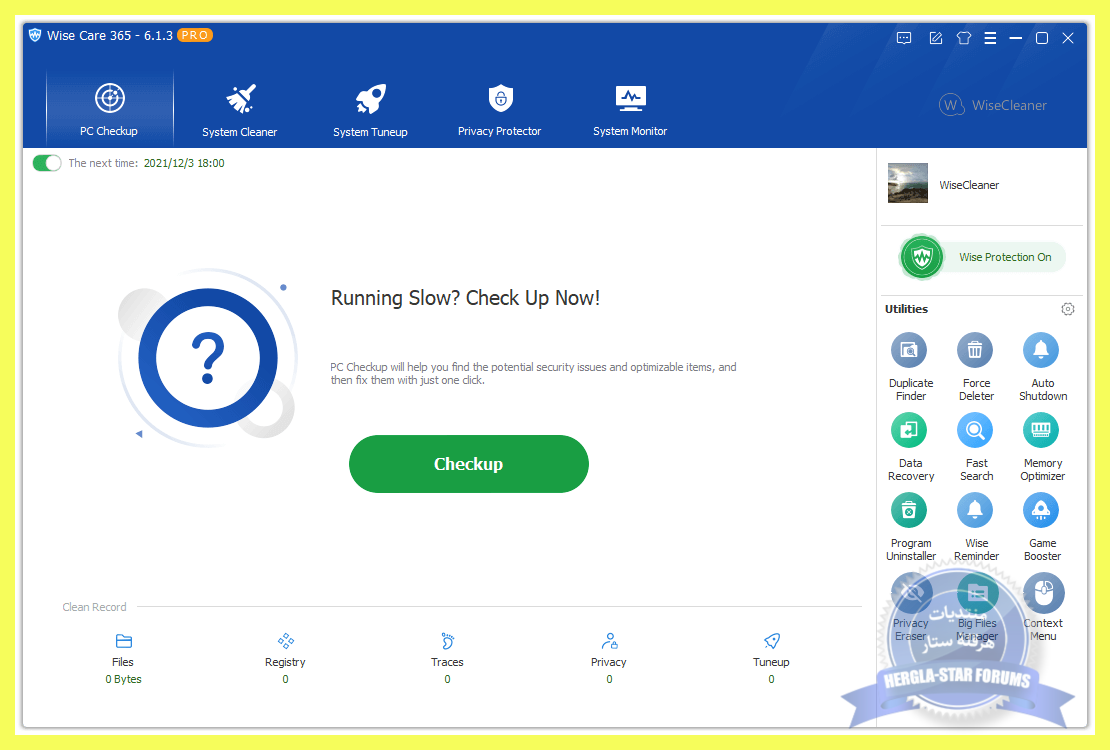Open Wise Reminder utility
Screen dimensions: 1110x750
[x=976, y=526]
